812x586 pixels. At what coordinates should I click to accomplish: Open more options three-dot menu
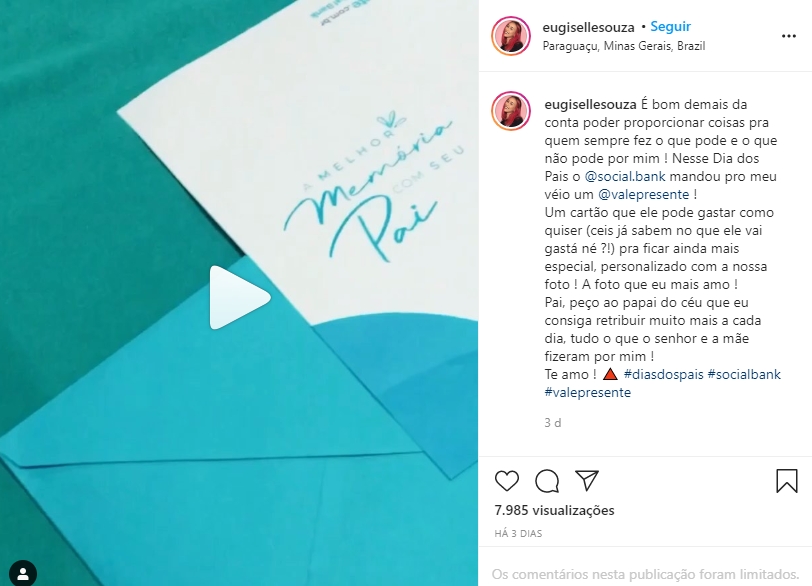click(789, 36)
